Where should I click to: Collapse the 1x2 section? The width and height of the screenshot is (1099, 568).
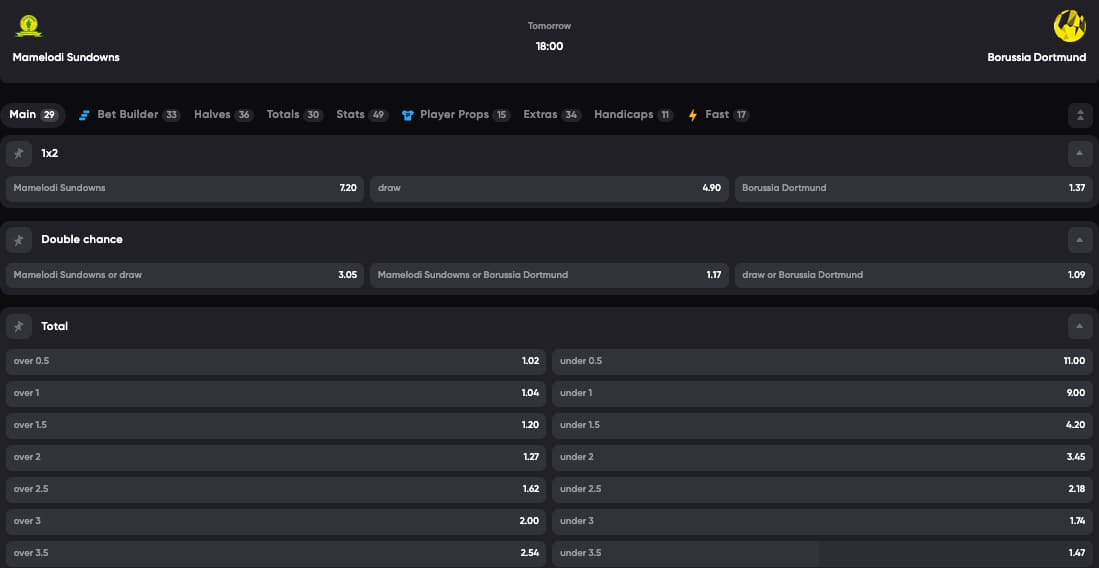tap(1080, 153)
